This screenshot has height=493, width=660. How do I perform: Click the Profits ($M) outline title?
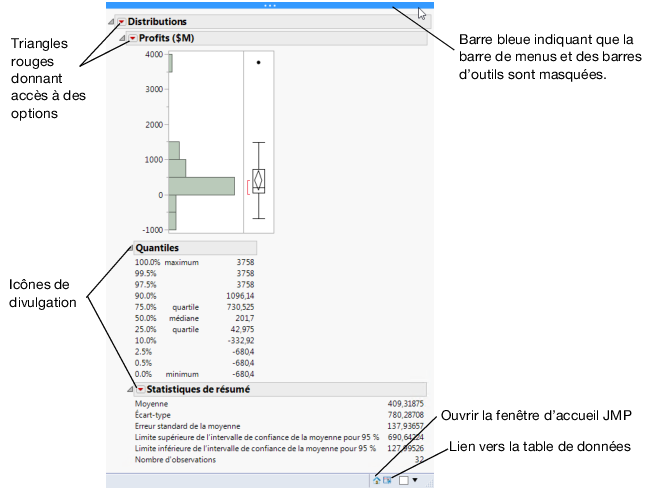pyautogui.click(x=167, y=38)
